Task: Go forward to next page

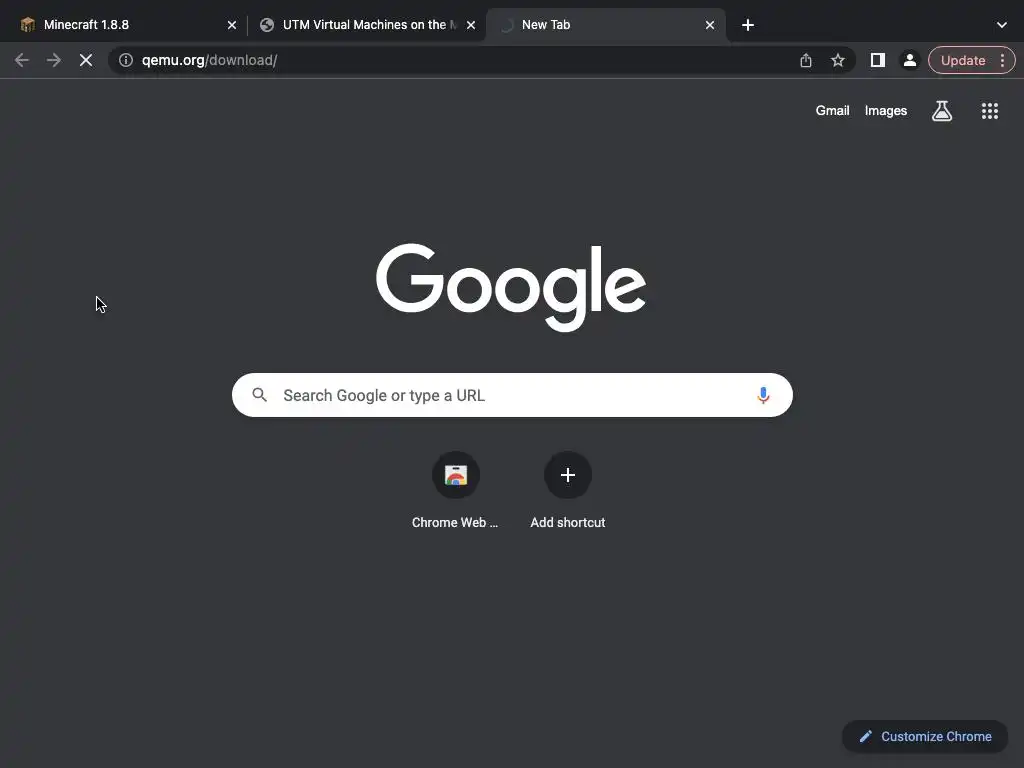Action: [54, 60]
